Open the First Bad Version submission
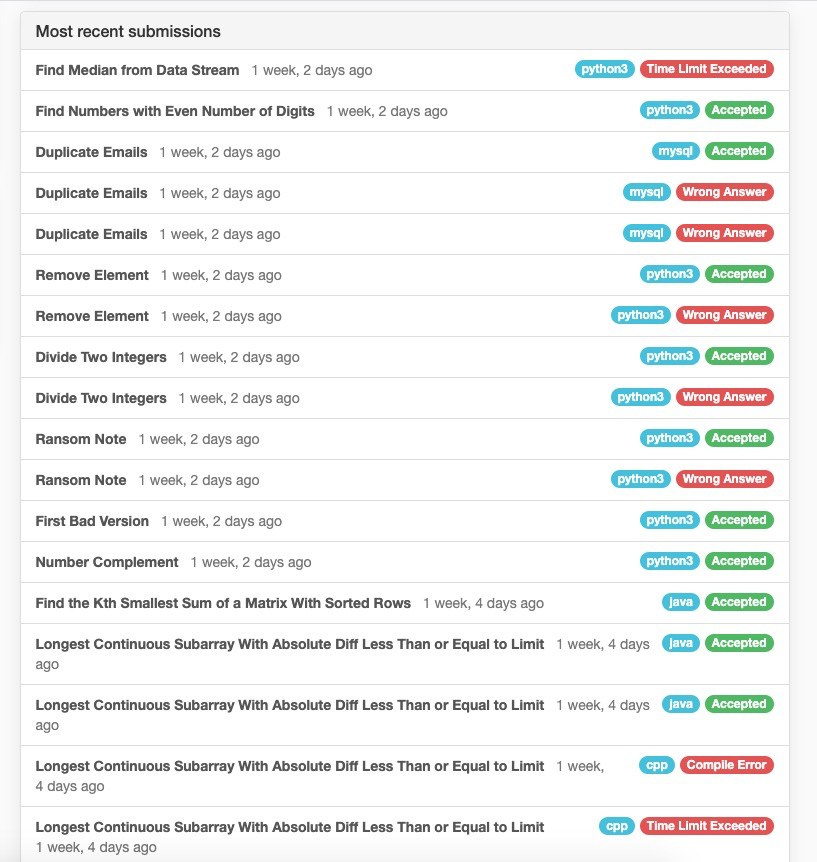Image resolution: width=817 pixels, height=862 pixels. click(x=92, y=521)
